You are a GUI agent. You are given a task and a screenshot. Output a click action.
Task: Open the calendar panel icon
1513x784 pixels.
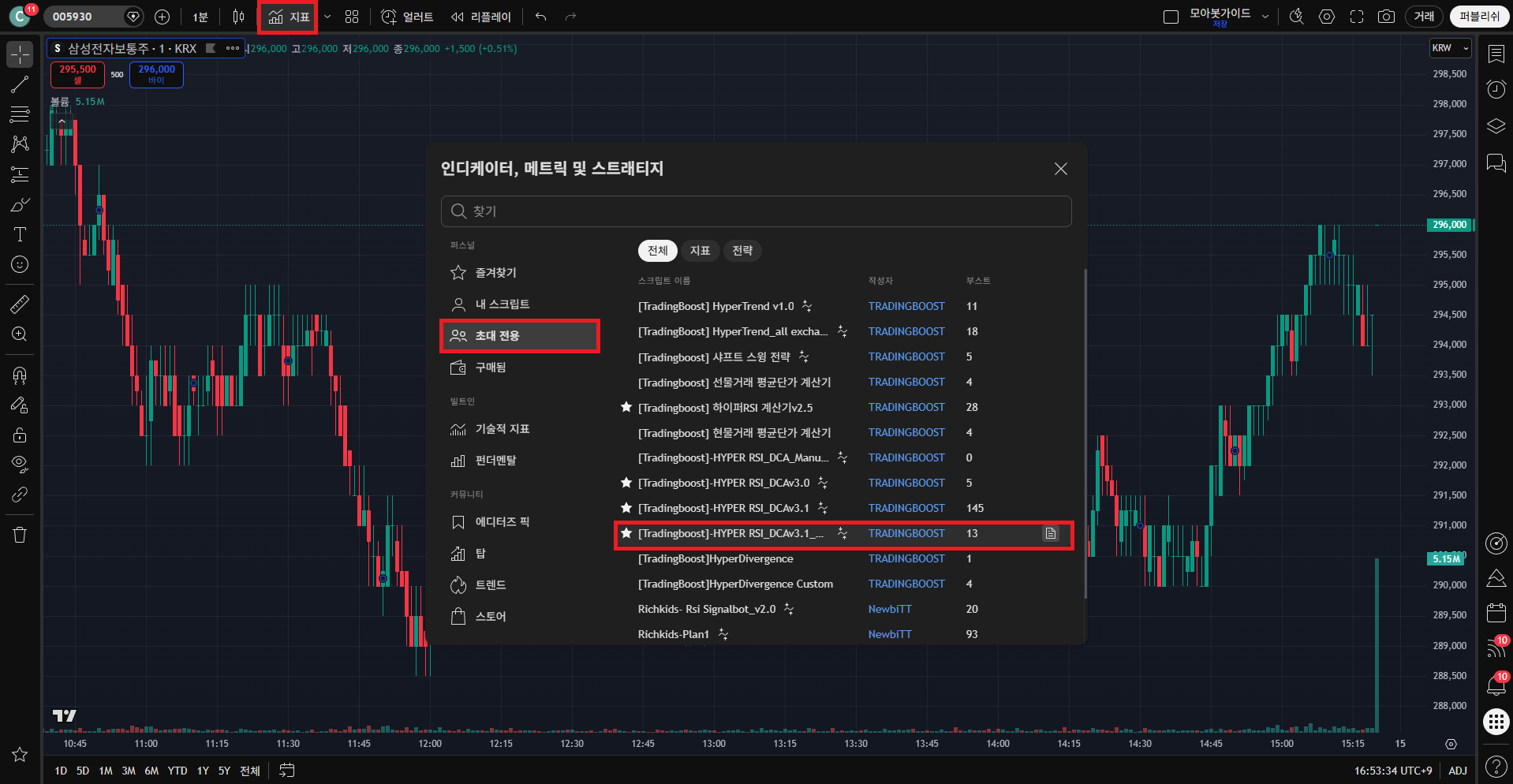(x=1496, y=613)
